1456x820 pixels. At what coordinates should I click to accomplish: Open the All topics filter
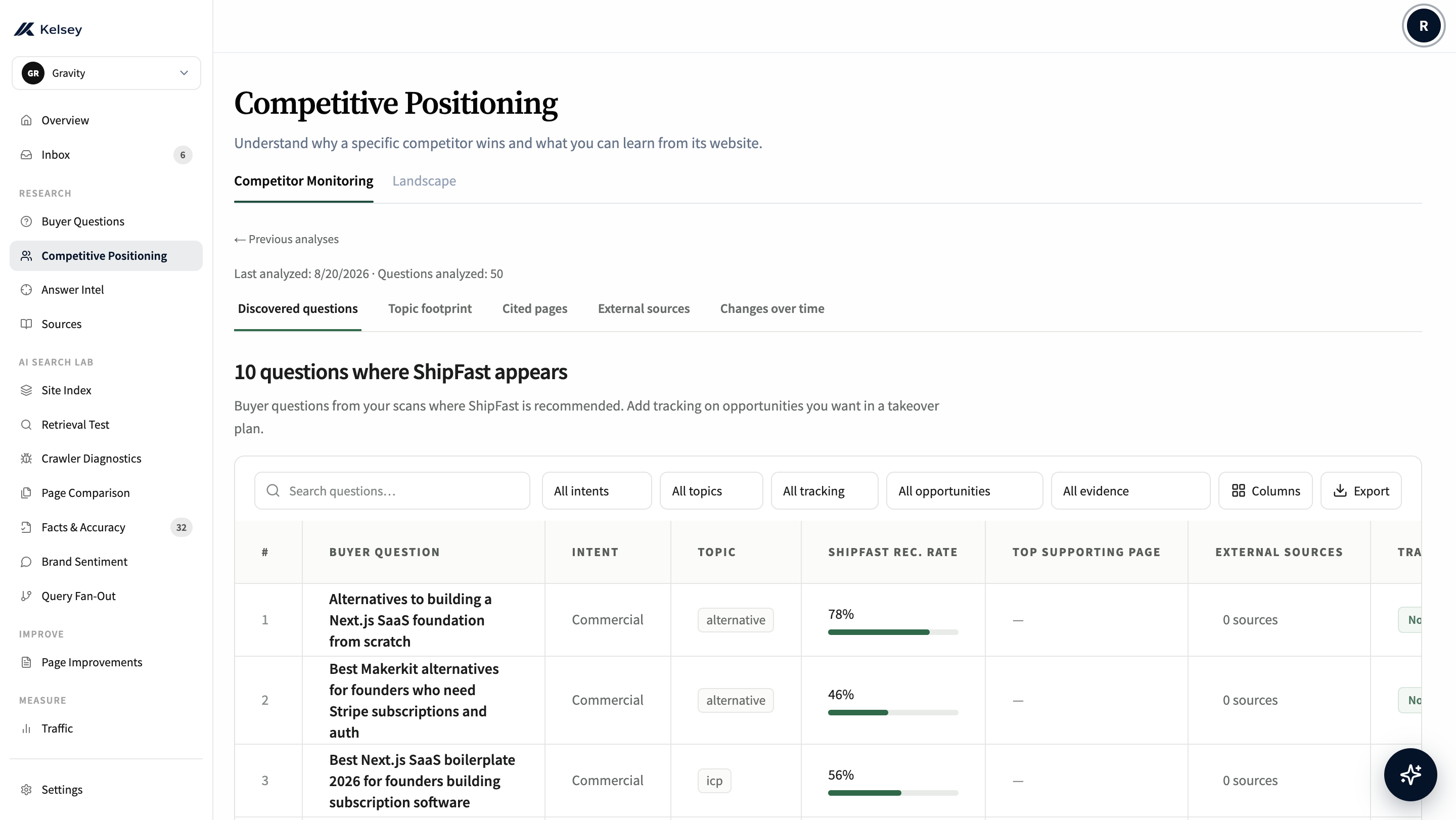(711, 491)
